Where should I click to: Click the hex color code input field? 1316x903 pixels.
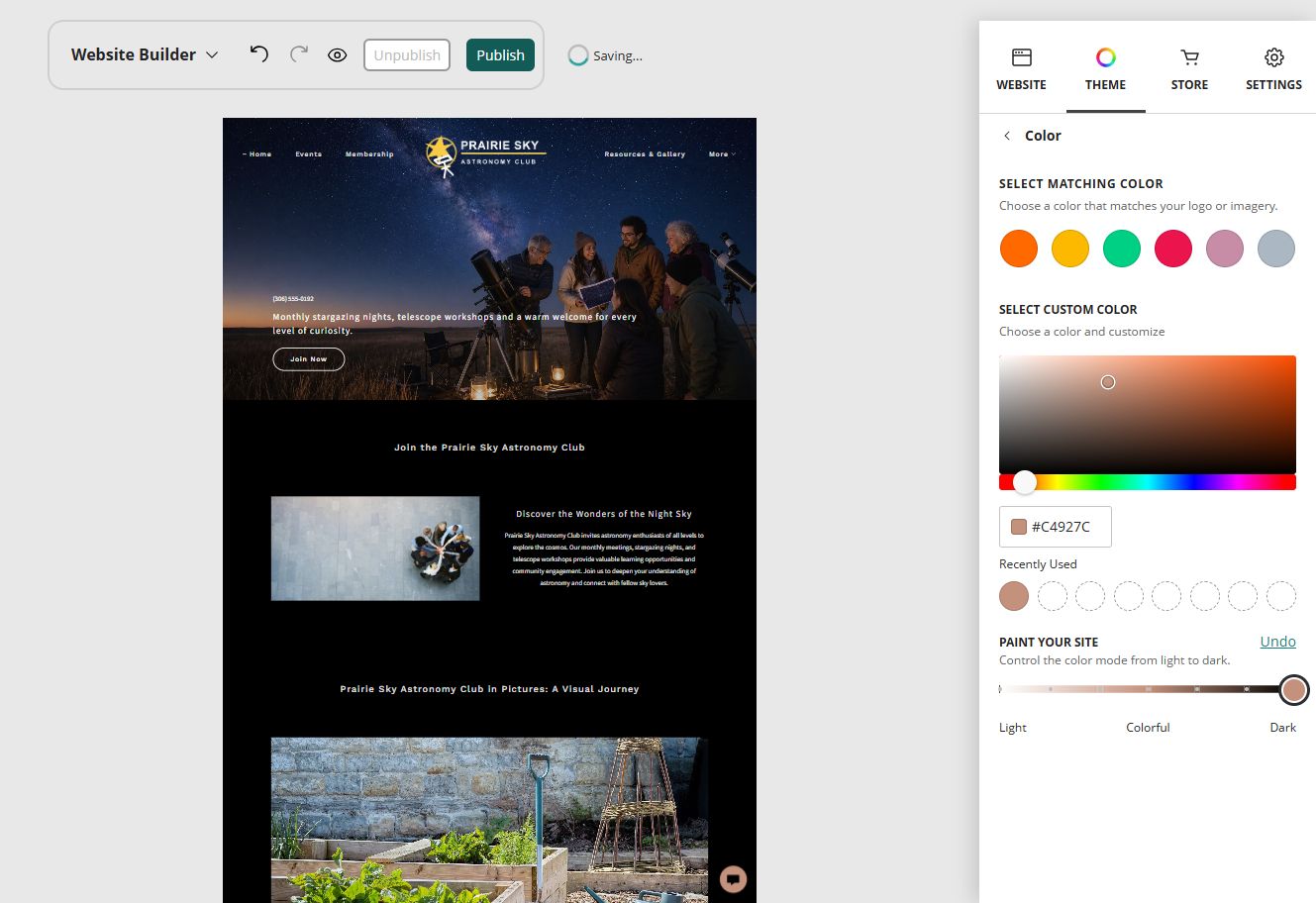pos(1056,527)
